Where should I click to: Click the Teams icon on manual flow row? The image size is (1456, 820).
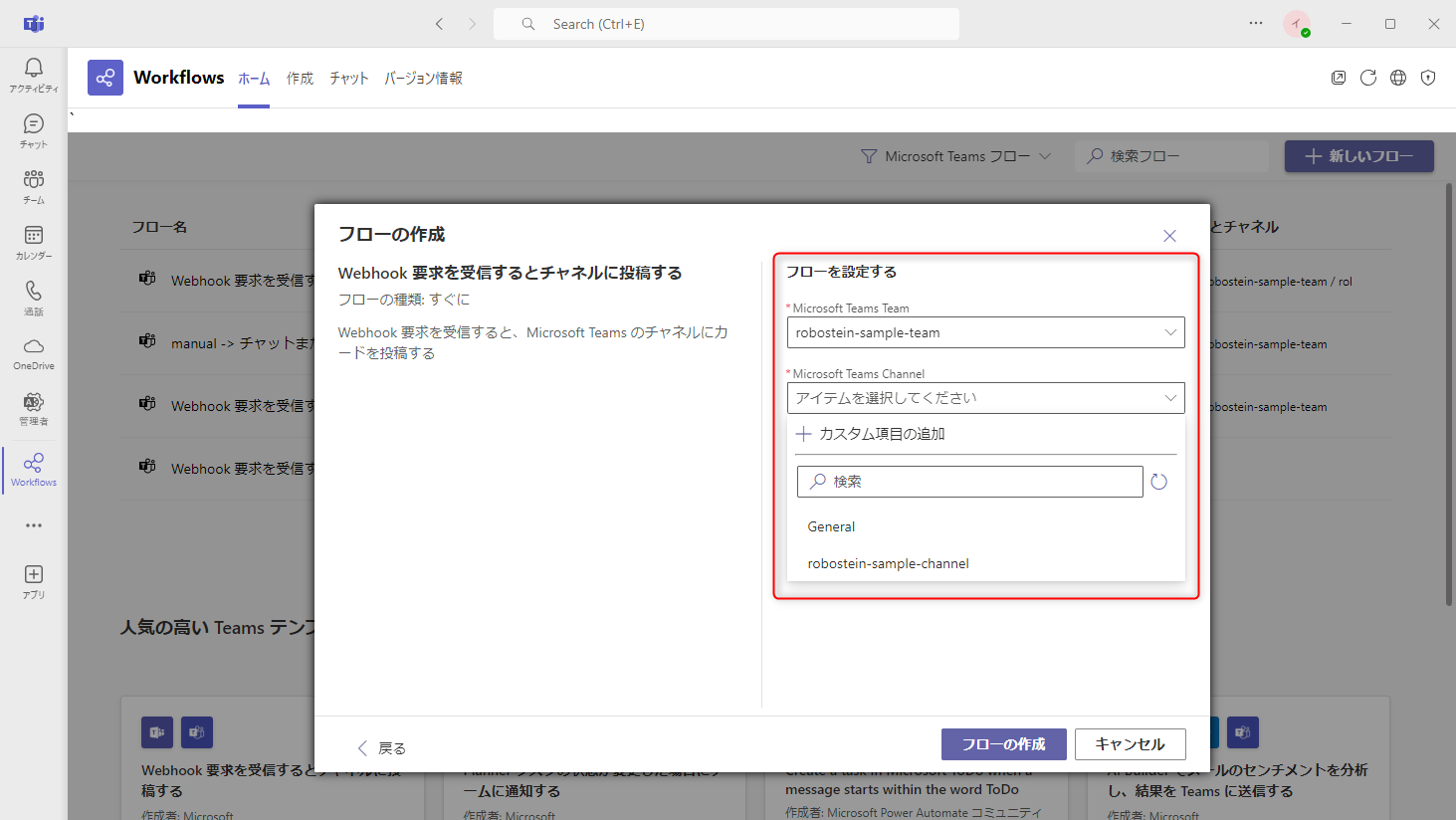point(147,341)
